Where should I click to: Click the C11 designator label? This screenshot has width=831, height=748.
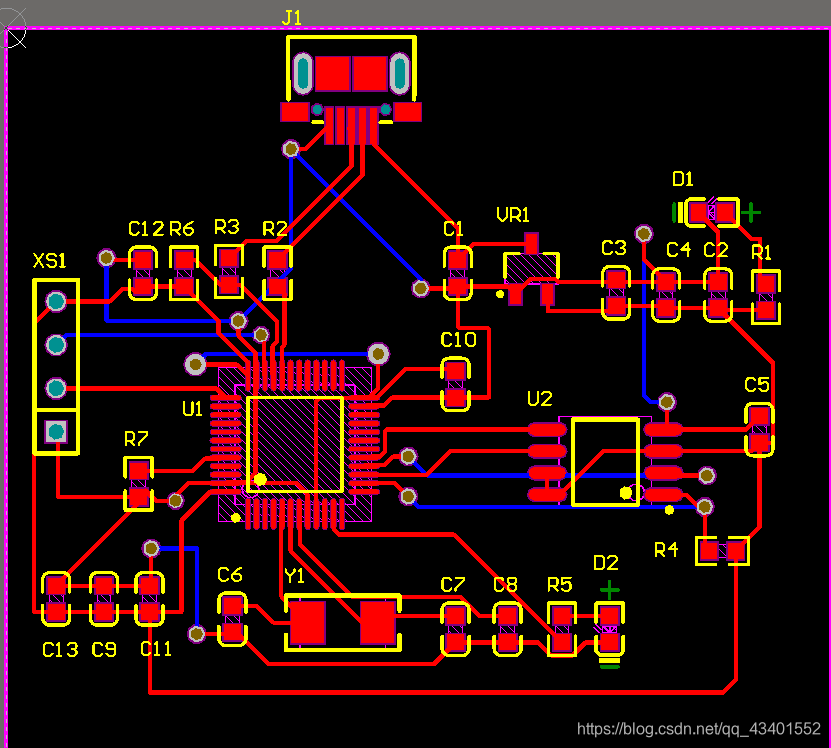tap(156, 649)
